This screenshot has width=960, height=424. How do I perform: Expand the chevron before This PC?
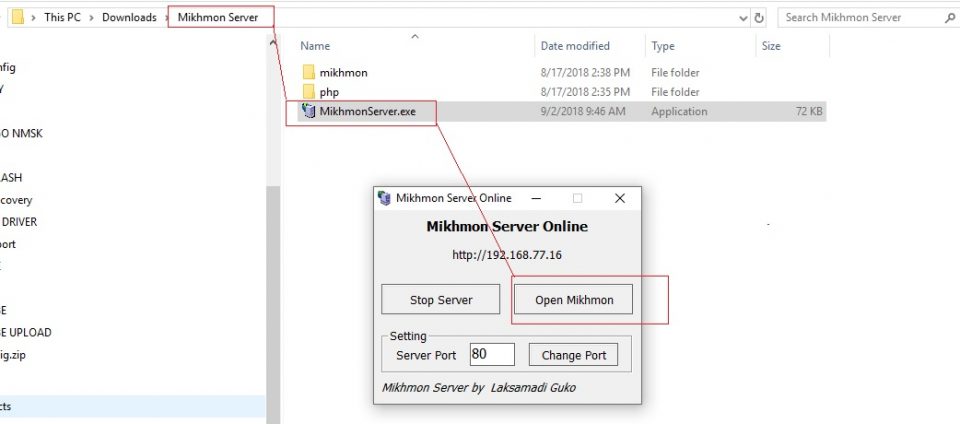point(34,18)
